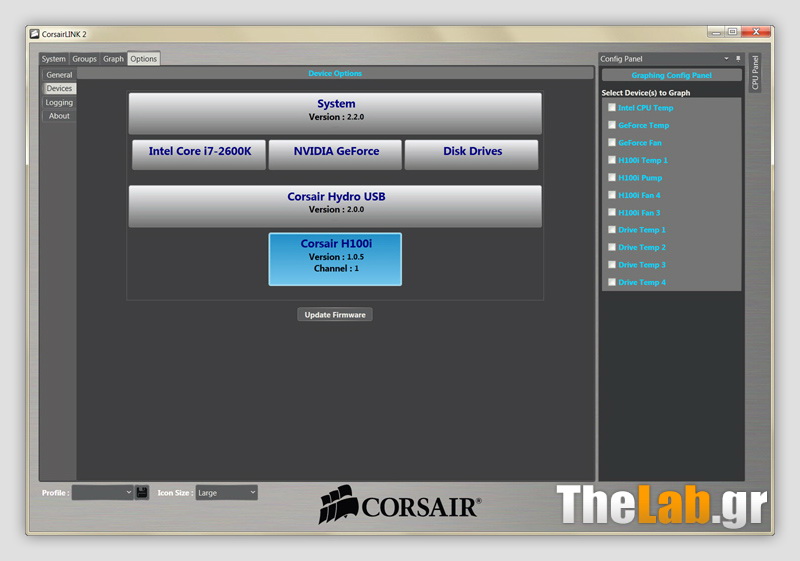
Task: Select the Devices options section
Action: click(59, 88)
